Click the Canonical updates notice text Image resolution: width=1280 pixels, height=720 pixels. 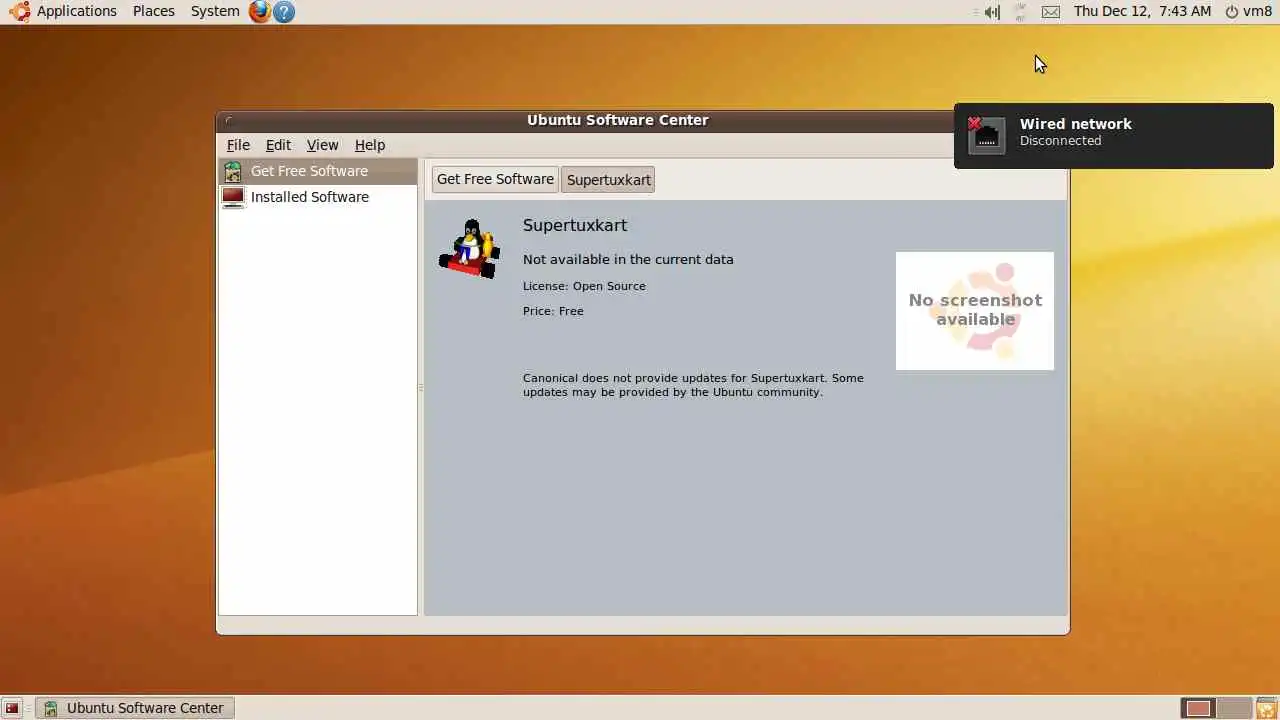(693, 385)
